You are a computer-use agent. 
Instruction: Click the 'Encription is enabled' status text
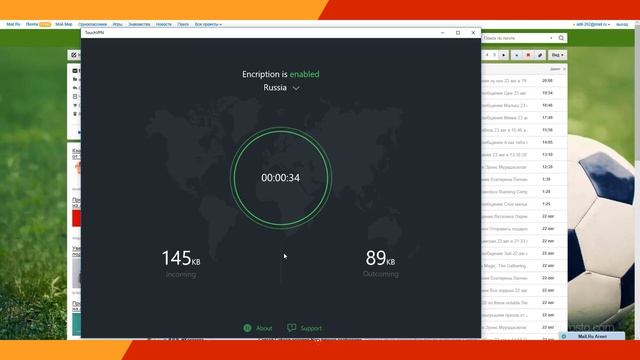pos(281,74)
